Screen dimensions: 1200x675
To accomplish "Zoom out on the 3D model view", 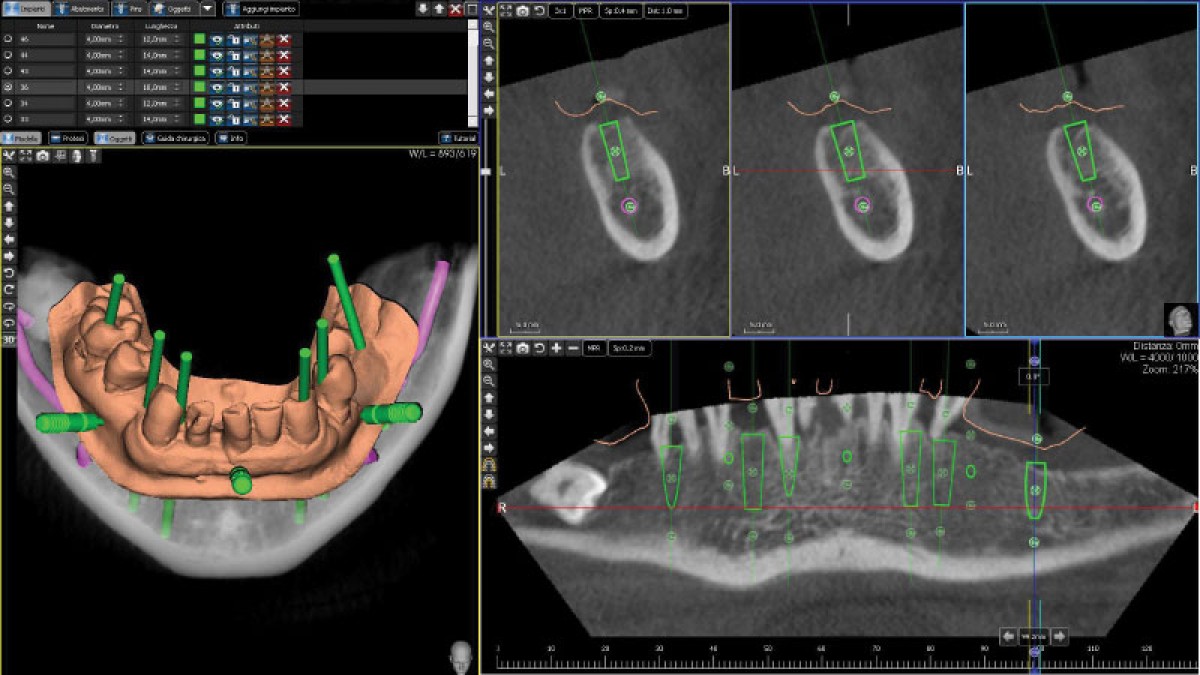I will point(9,189).
